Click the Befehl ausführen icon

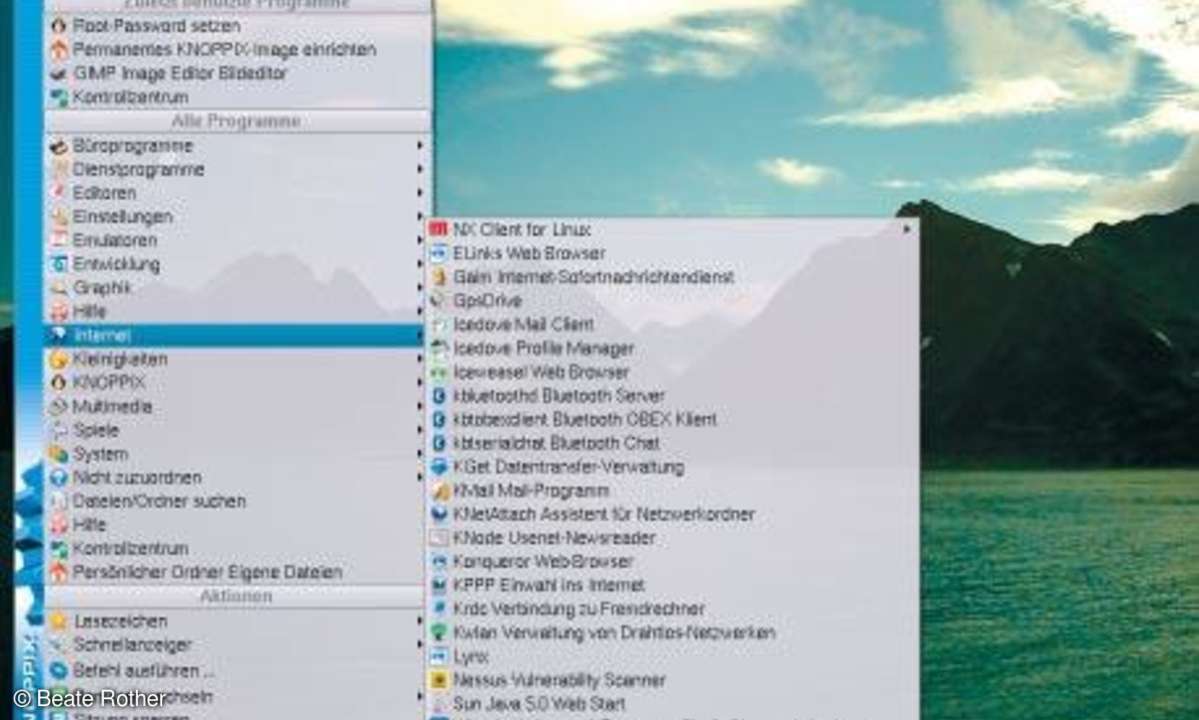[x=59, y=670]
